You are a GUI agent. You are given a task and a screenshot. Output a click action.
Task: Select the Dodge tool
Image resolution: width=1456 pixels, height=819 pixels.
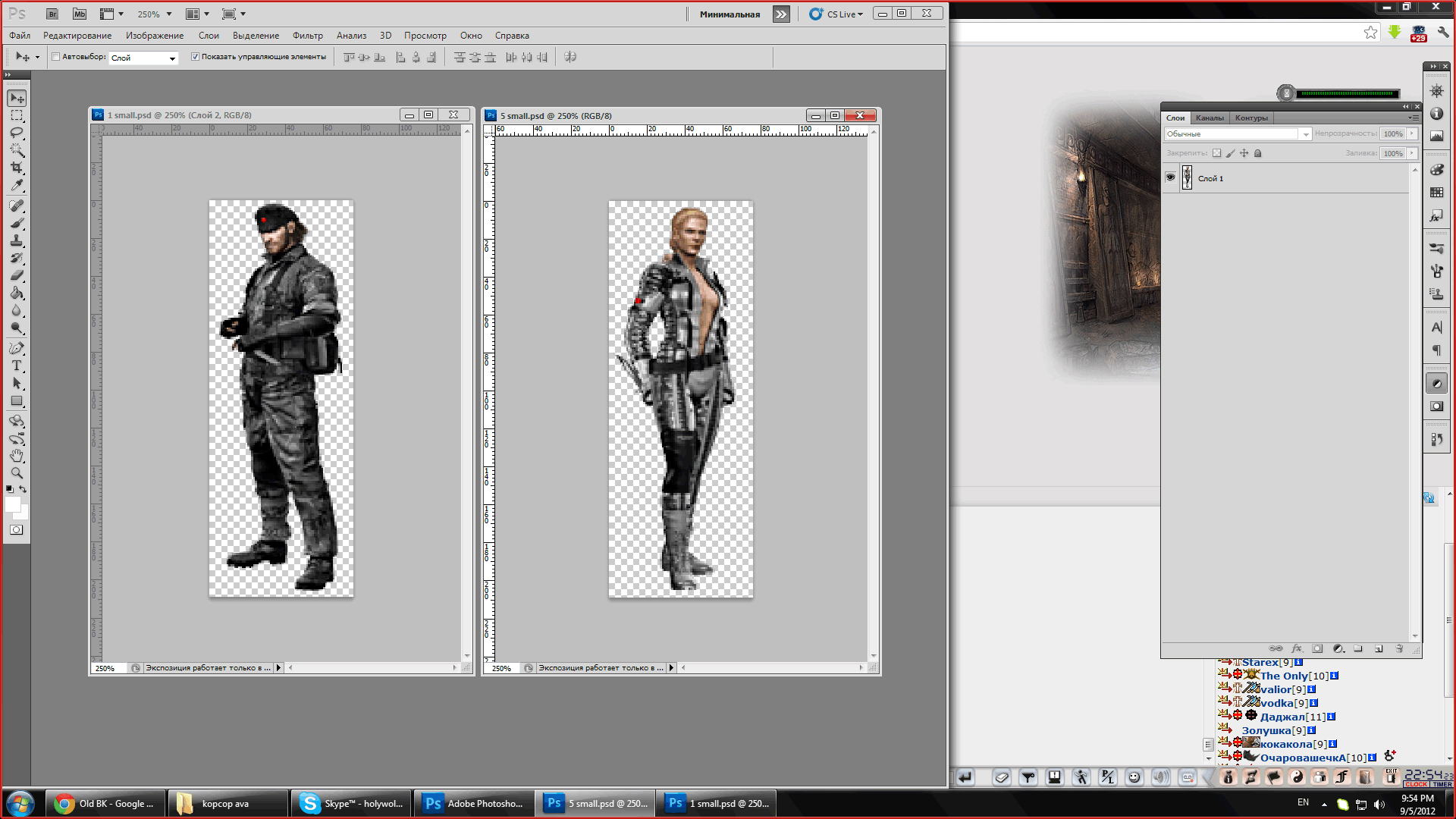(17, 328)
